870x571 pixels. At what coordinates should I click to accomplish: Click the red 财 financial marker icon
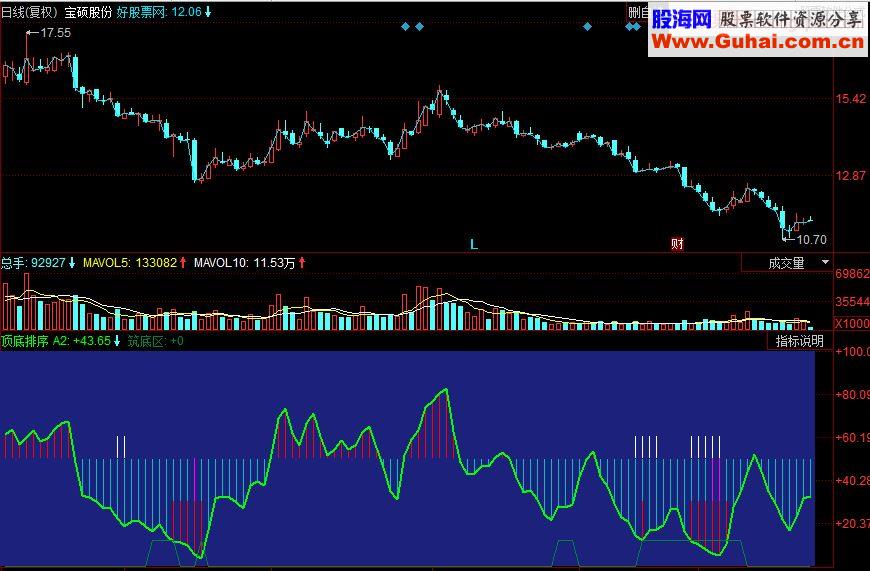click(x=677, y=244)
